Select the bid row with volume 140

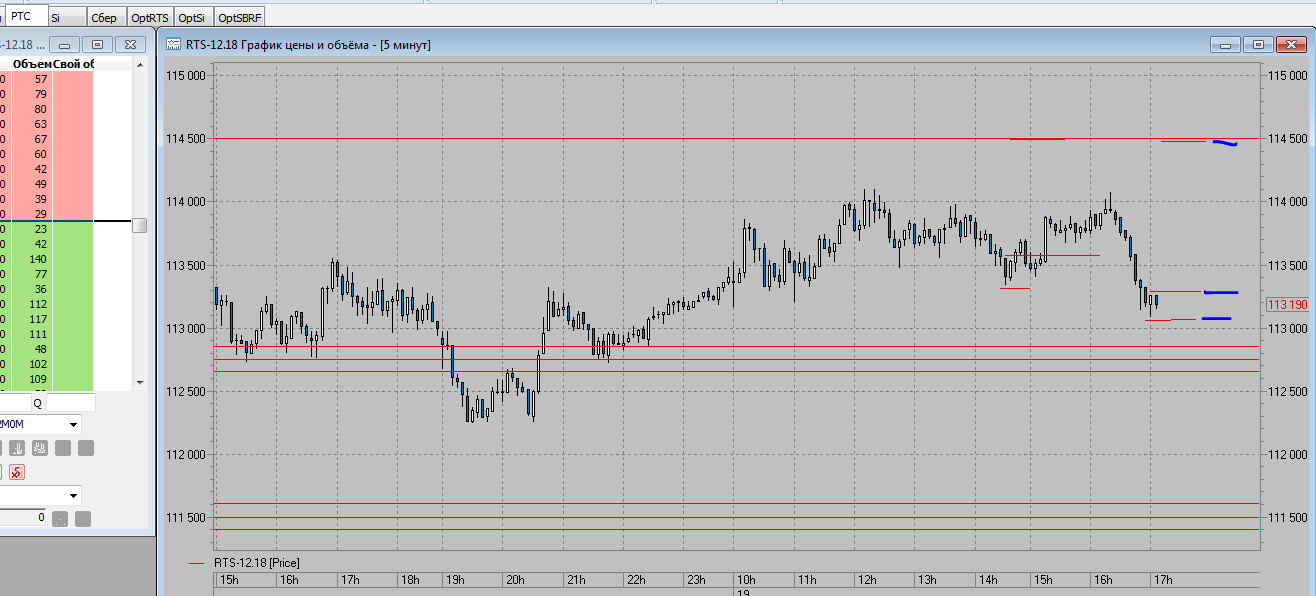click(x=46, y=259)
